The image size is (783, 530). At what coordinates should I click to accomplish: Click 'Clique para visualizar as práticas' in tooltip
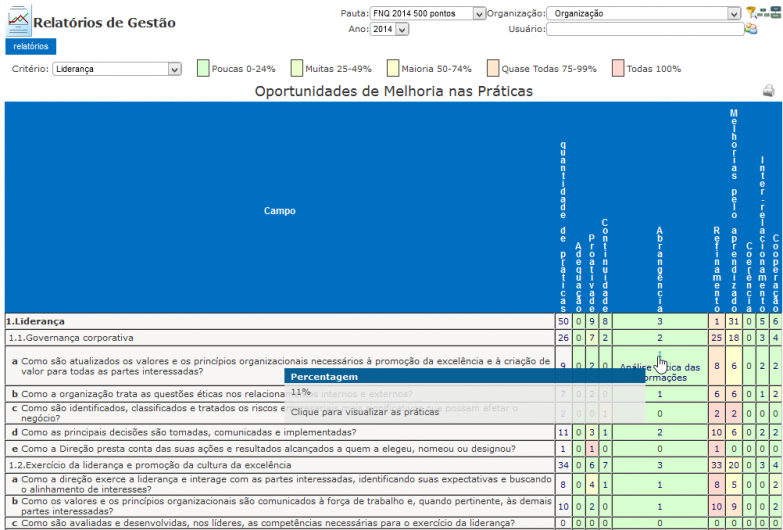click(364, 411)
